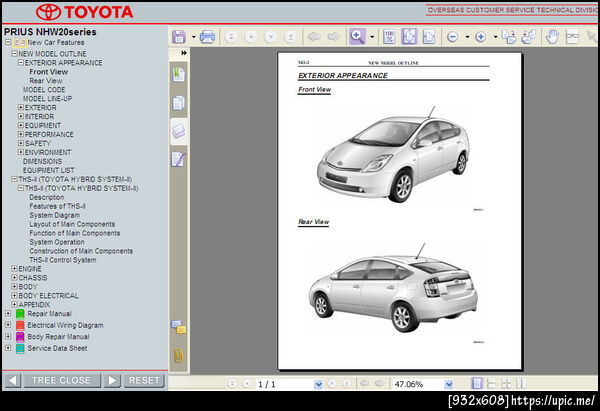Open the Attachments paperclip panel

coord(178,354)
